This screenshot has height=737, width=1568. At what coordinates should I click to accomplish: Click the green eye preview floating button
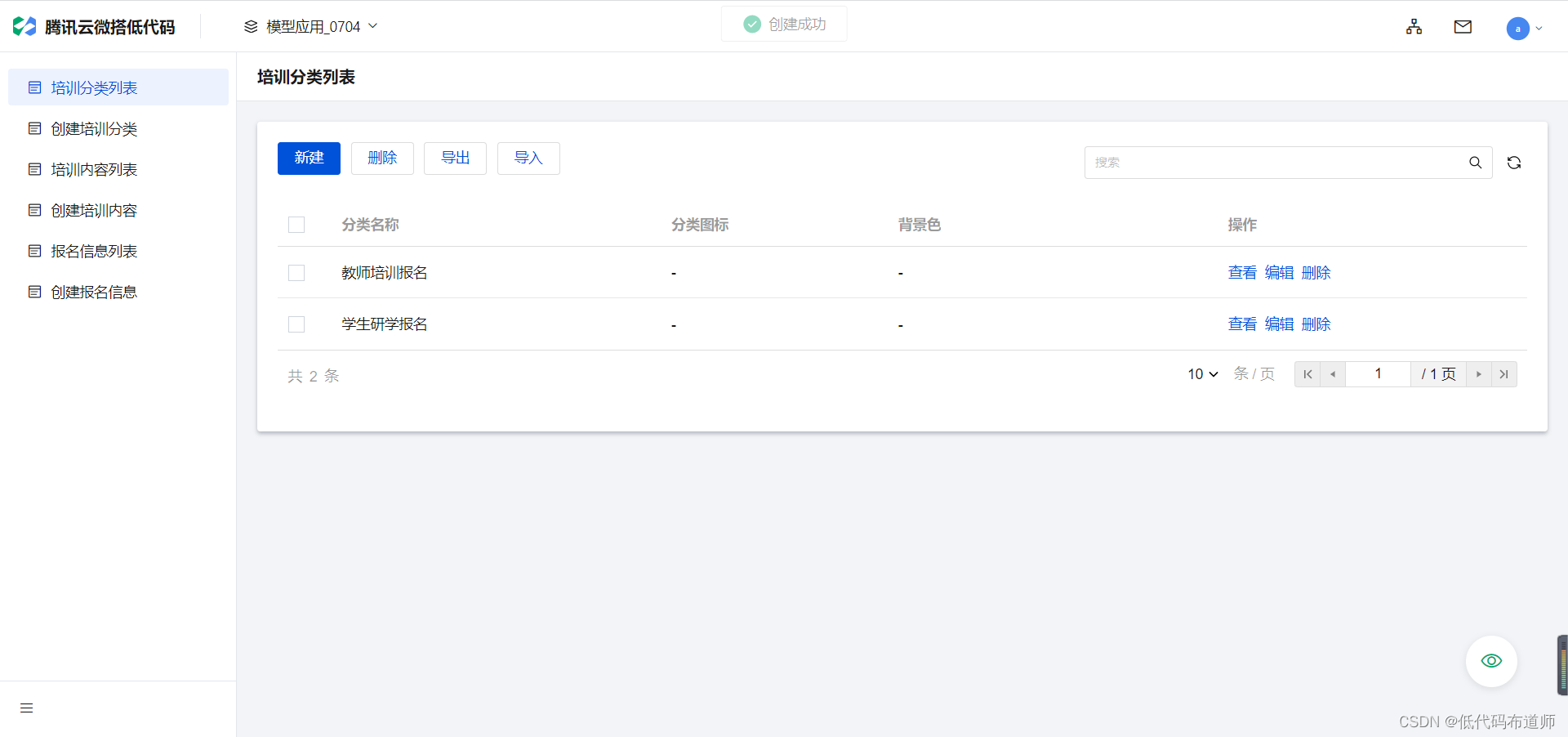(1491, 661)
